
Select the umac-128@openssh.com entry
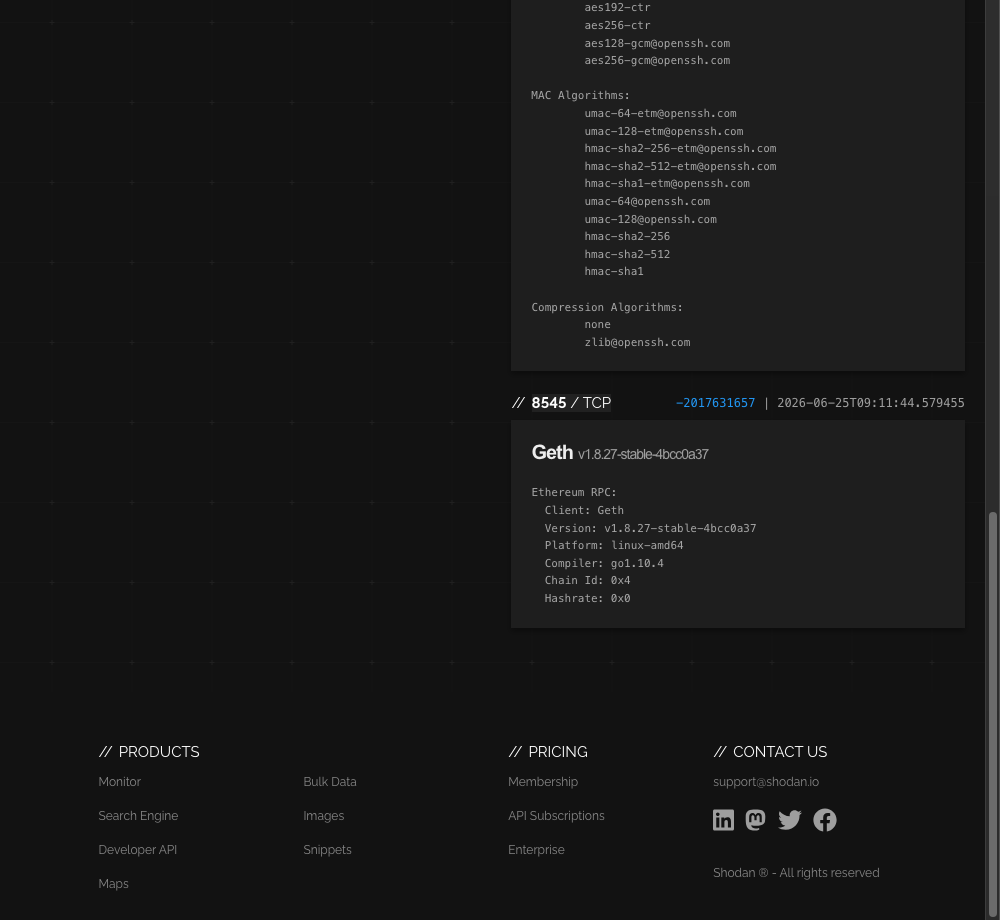[651, 219]
